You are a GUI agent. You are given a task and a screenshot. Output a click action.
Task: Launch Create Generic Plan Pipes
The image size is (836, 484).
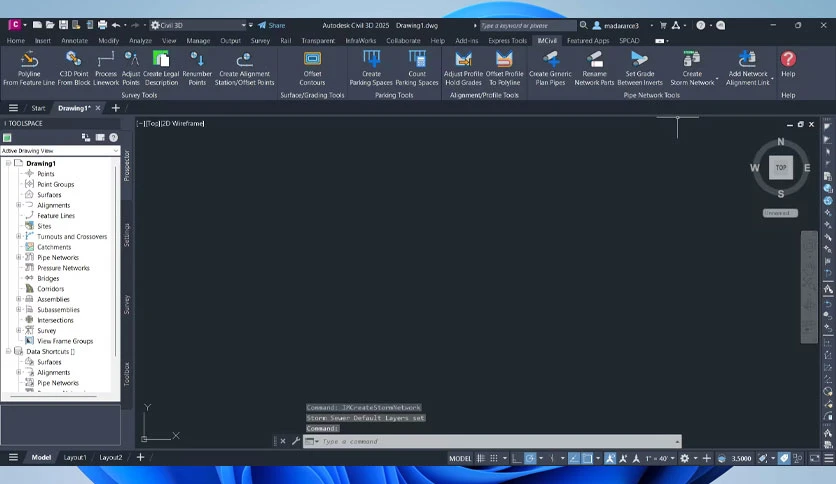click(x=550, y=68)
